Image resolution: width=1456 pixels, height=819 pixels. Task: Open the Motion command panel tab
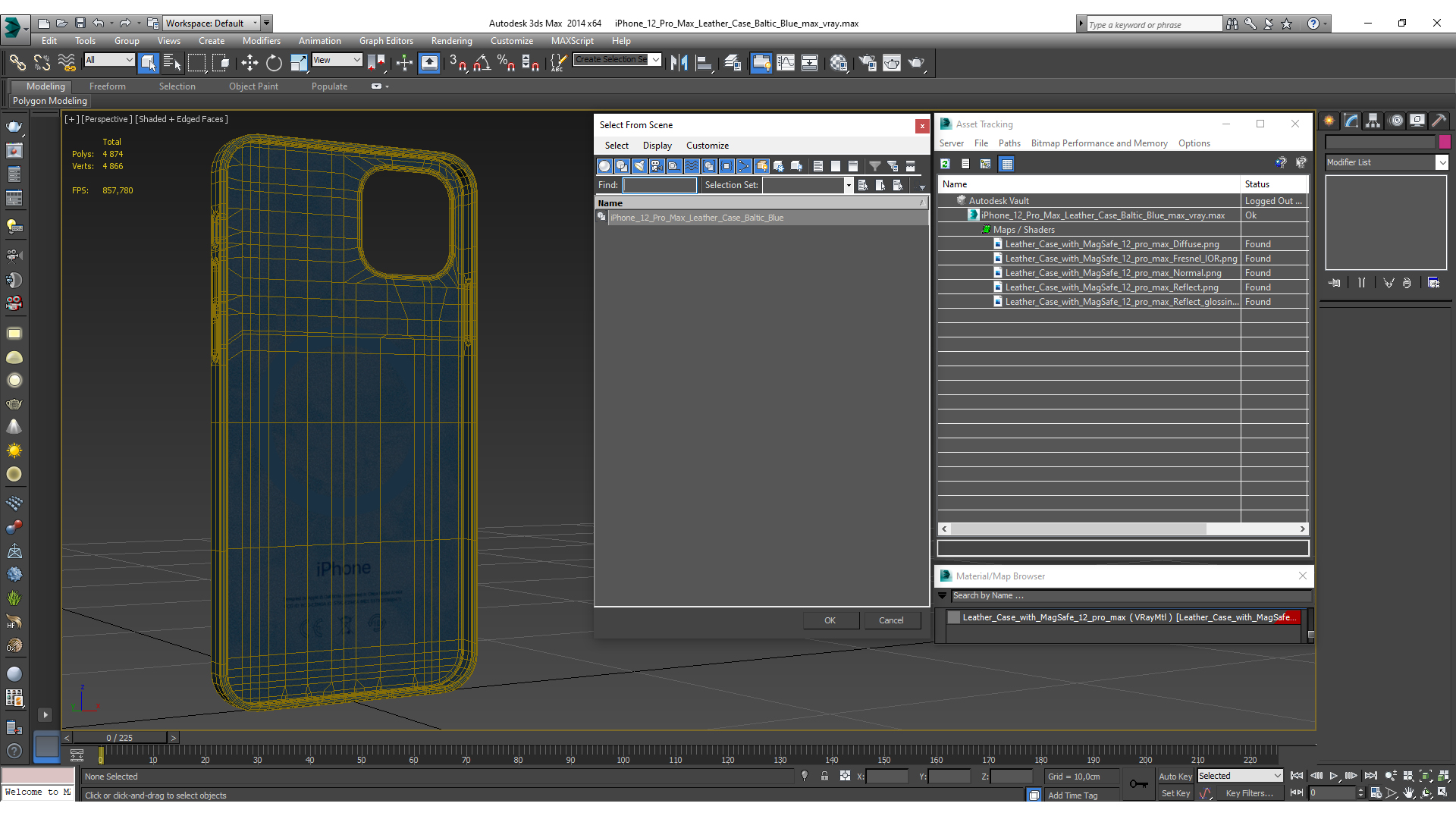(x=1395, y=121)
